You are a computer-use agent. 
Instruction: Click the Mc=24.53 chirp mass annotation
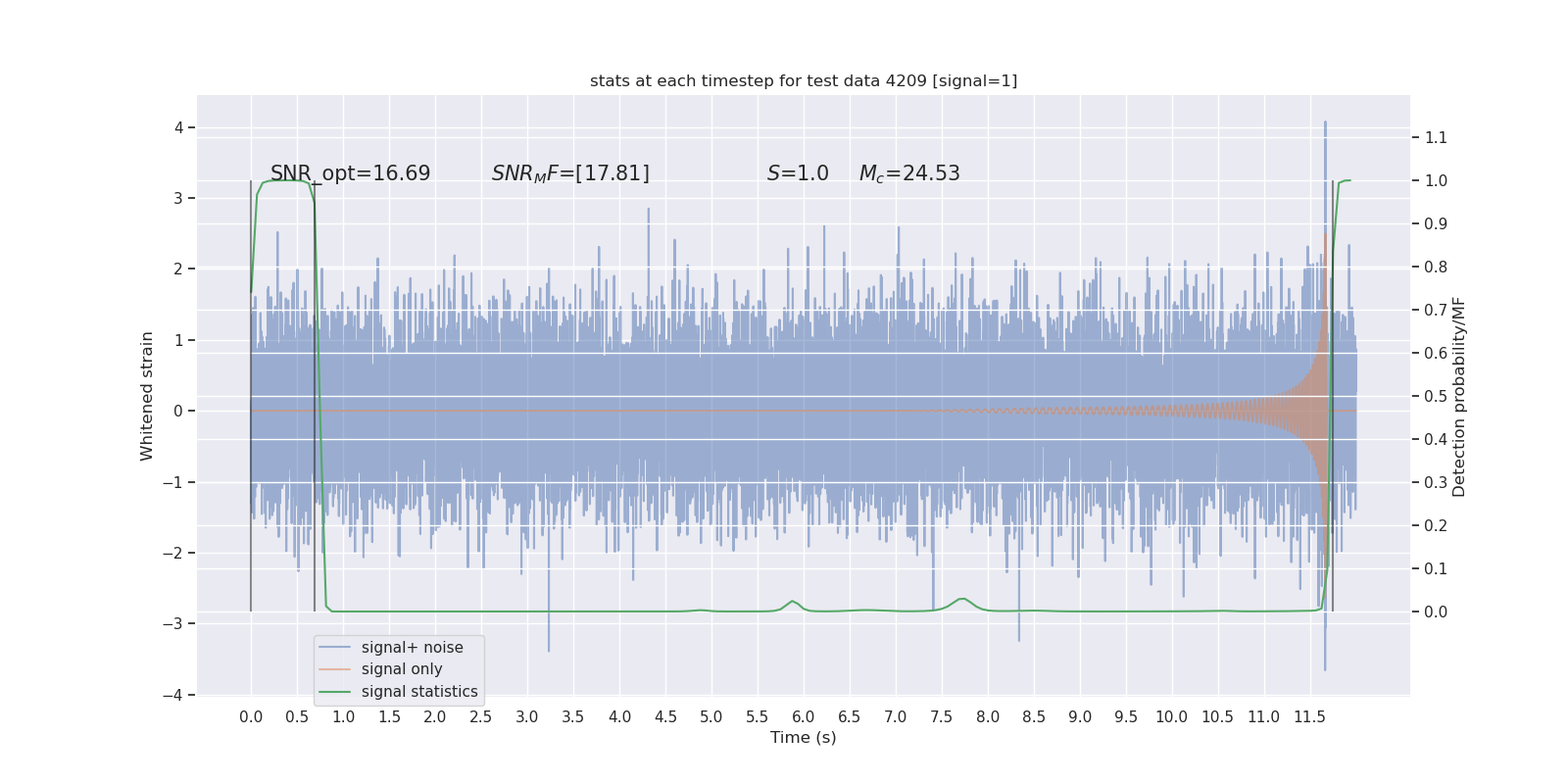click(909, 173)
